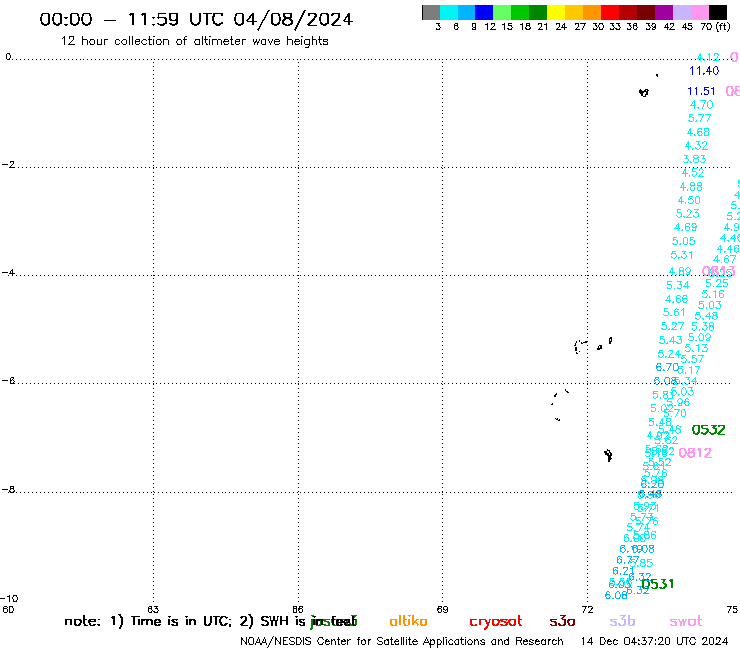Click the 4.32 wave height reading
740x650 pixels.
click(x=696, y=146)
